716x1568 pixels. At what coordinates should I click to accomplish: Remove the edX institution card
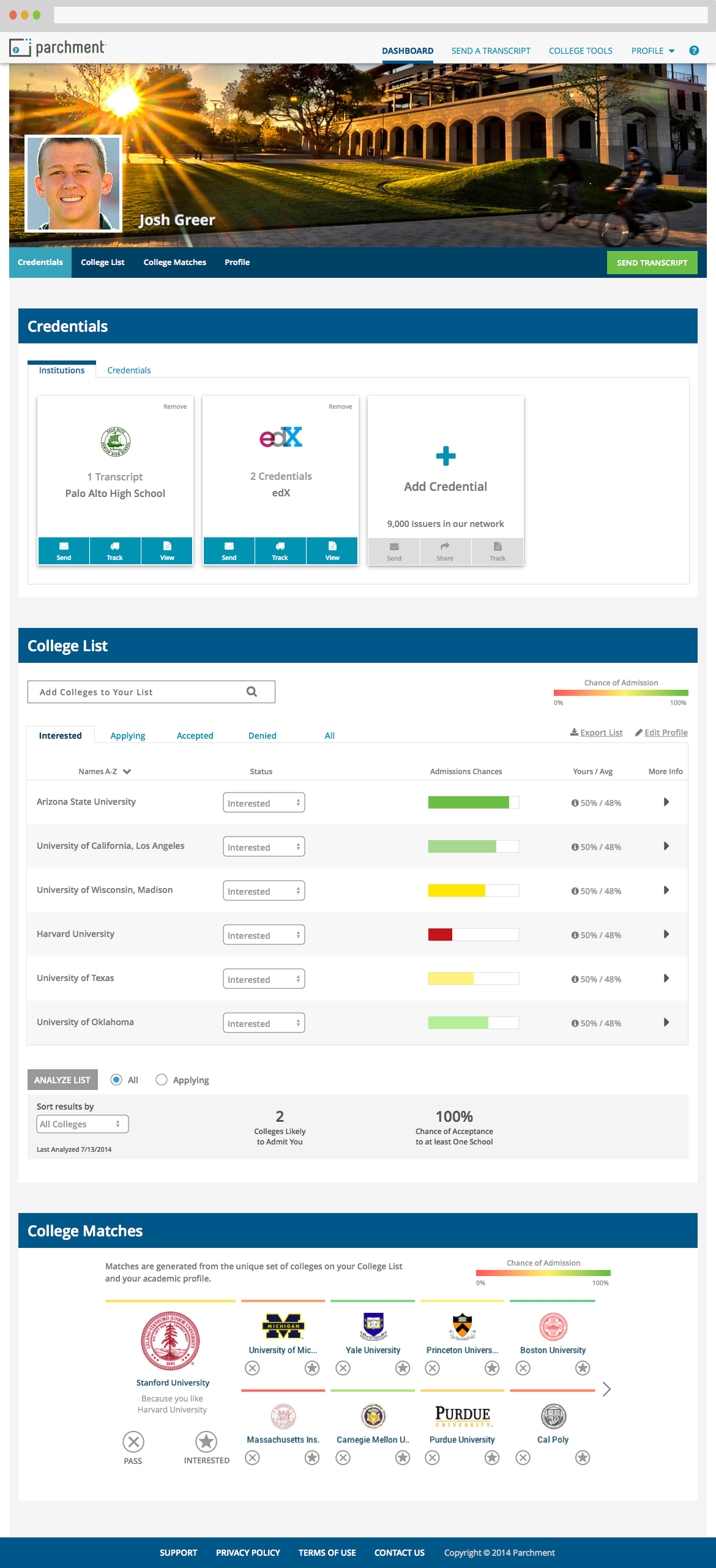(340, 406)
